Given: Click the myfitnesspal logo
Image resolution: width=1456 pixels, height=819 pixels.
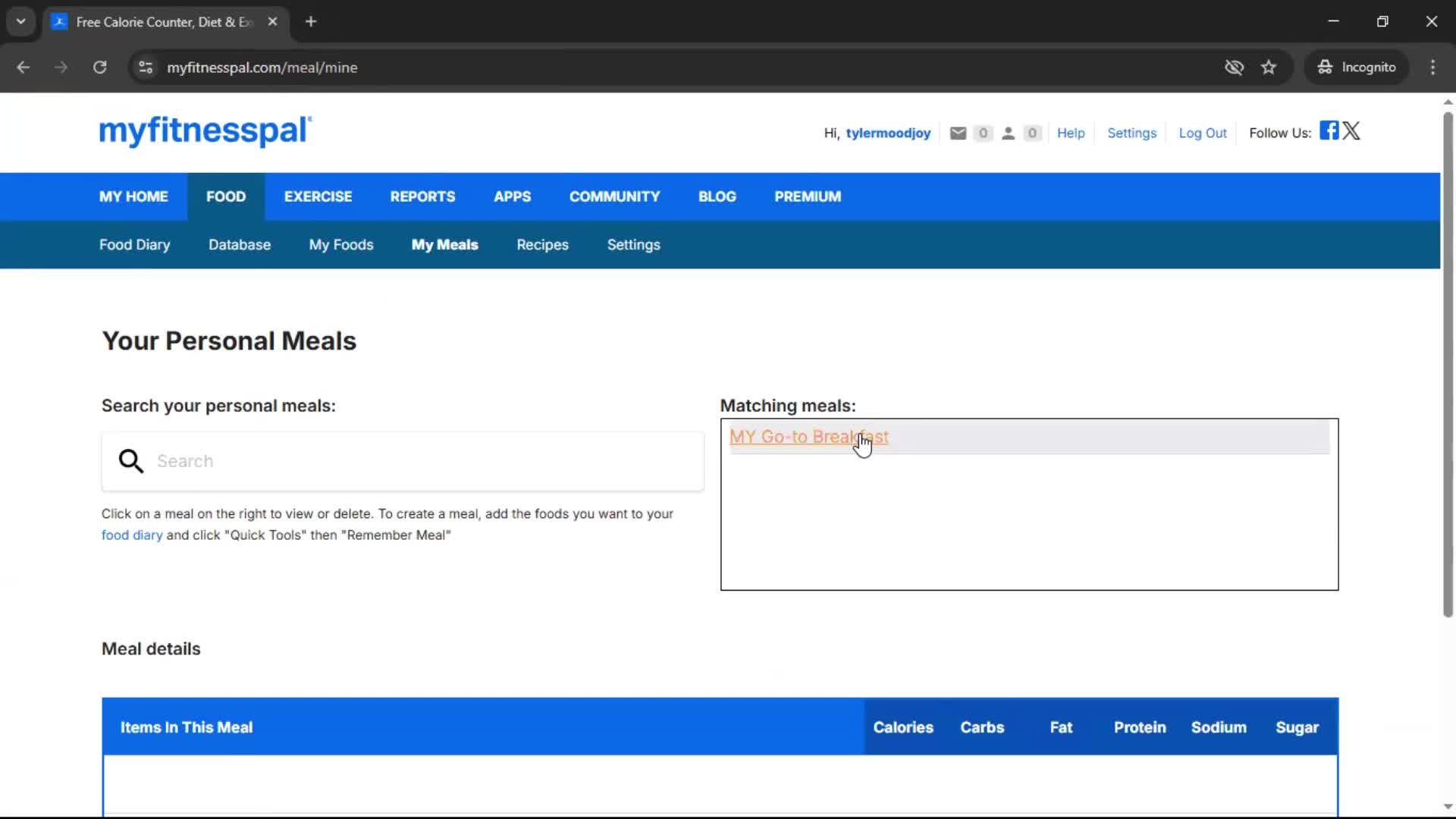Looking at the screenshot, I should (x=205, y=131).
